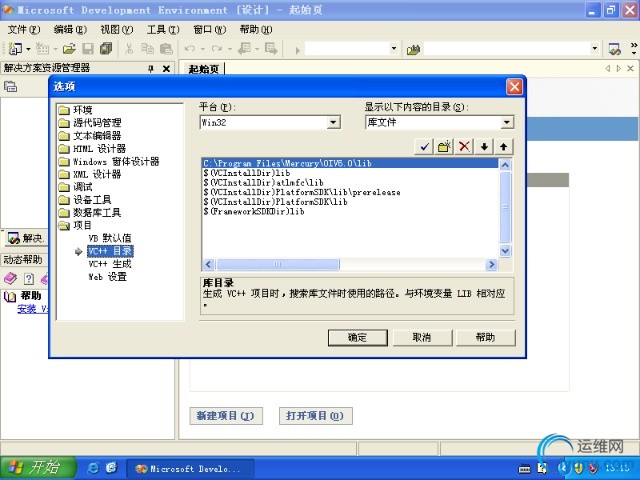Image resolution: width=640 pixels, height=480 pixels.
Task: Click the toolbar window icon at far right
Action: coord(614,49)
